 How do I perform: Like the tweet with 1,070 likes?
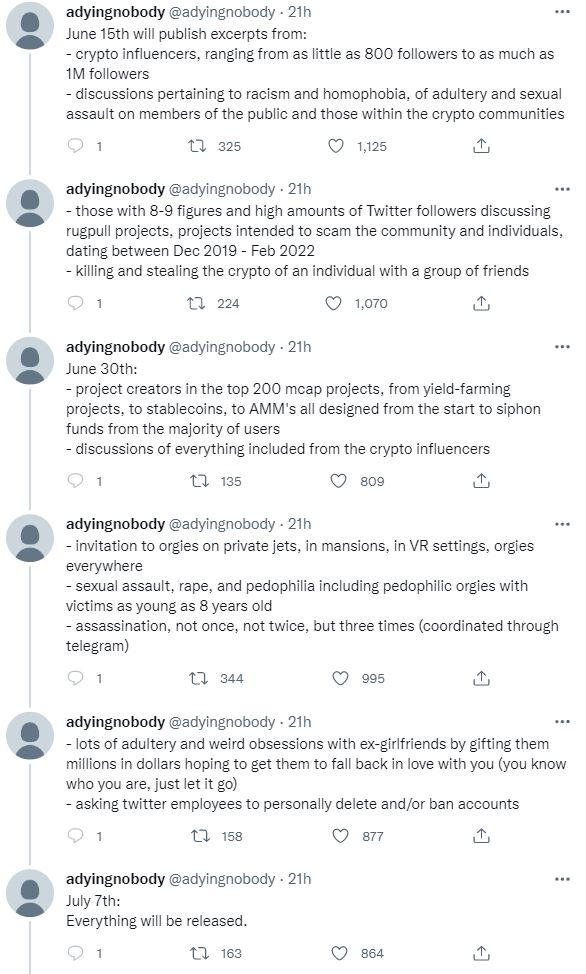click(x=334, y=303)
